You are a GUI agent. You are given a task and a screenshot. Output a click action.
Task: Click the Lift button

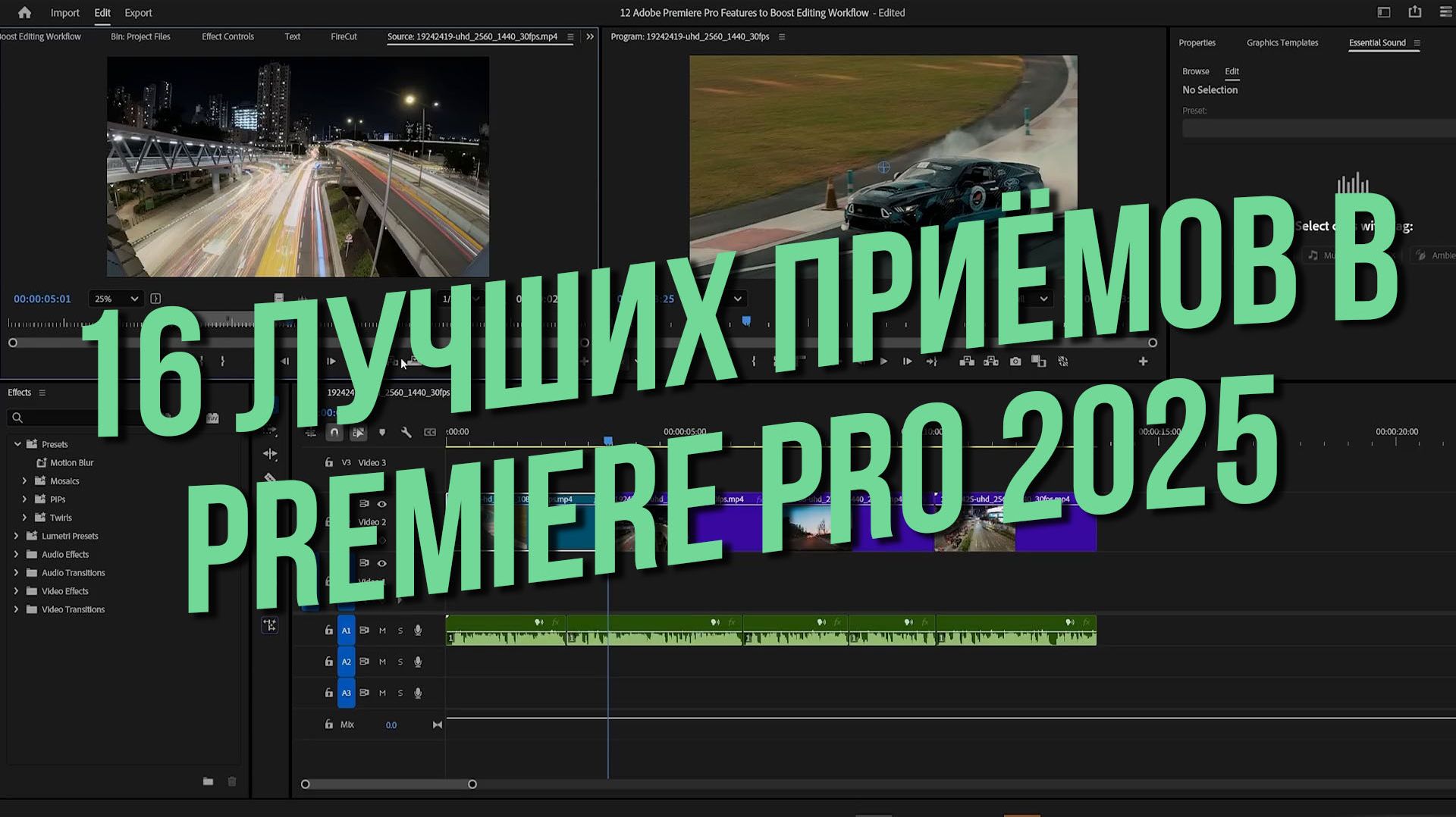pos(967,362)
